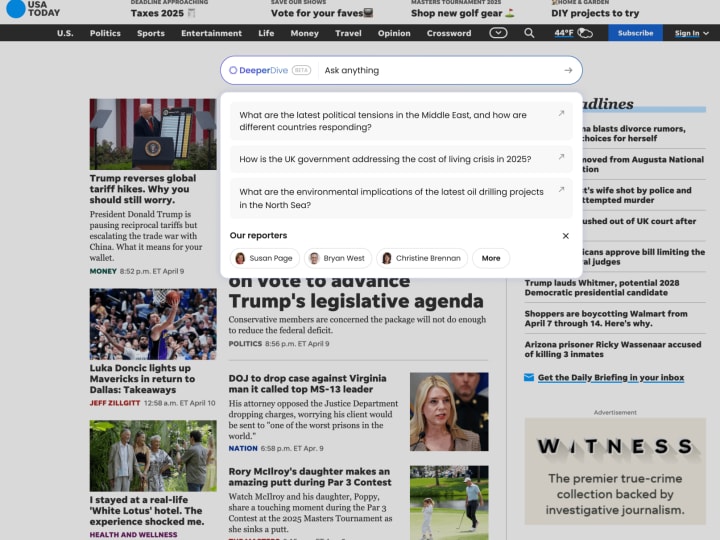720x540 pixels.
Task: Open the Sports nav section
Action: (151, 33)
